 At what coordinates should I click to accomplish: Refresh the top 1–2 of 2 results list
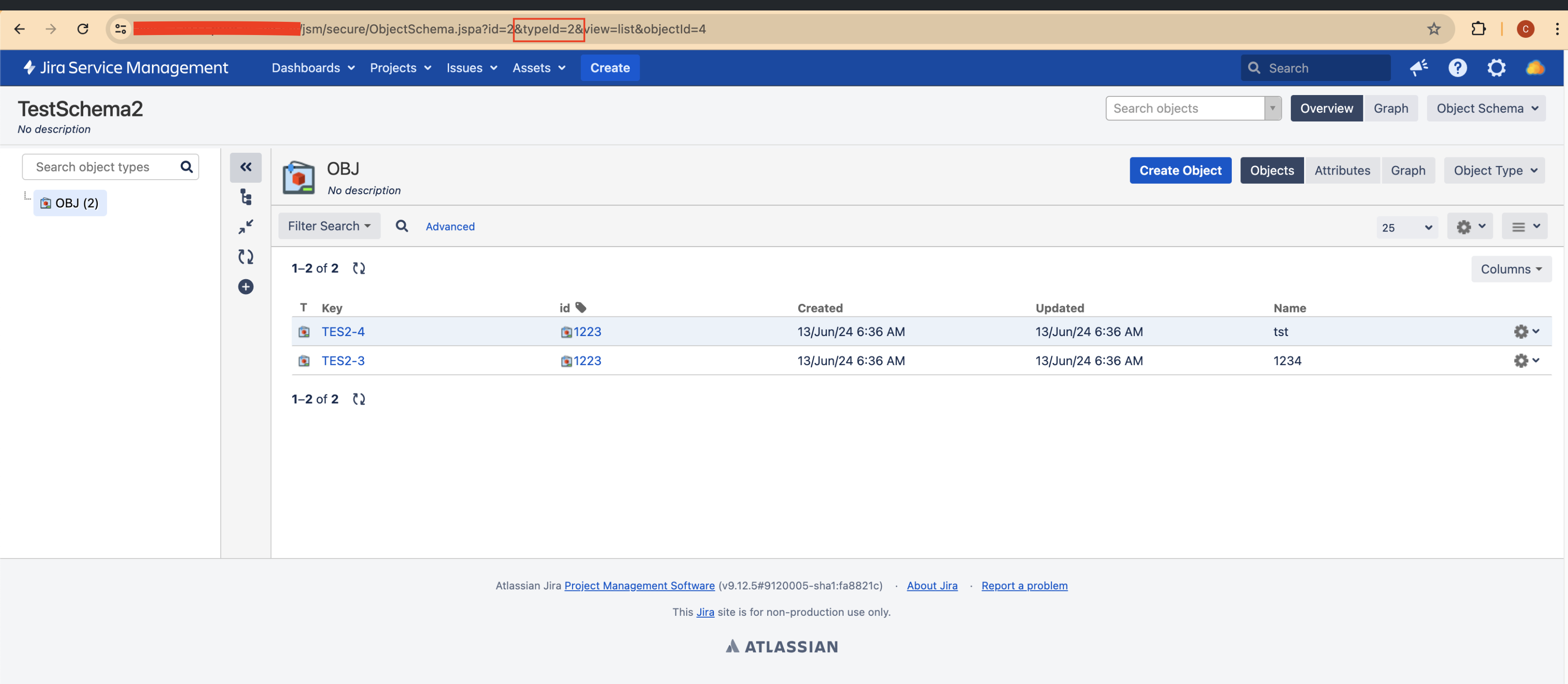(359, 268)
